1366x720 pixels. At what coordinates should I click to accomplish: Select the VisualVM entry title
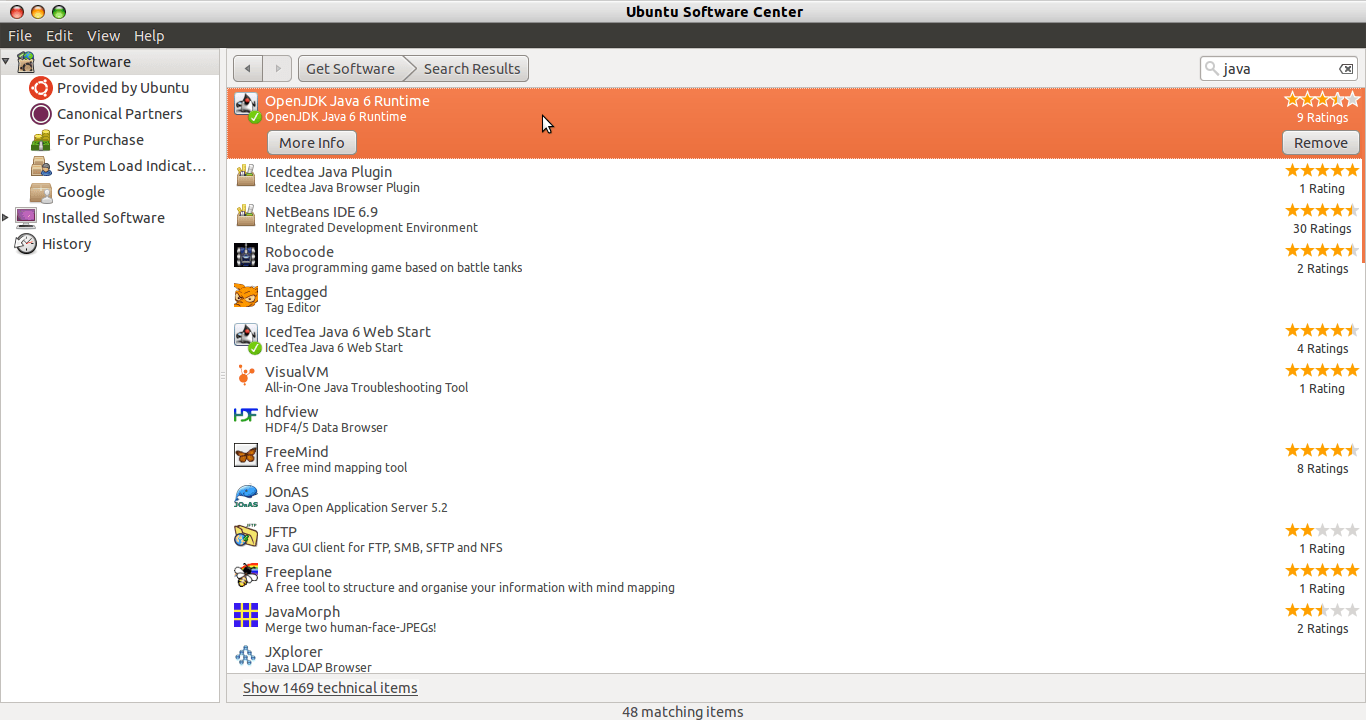pyautogui.click(x=296, y=372)
